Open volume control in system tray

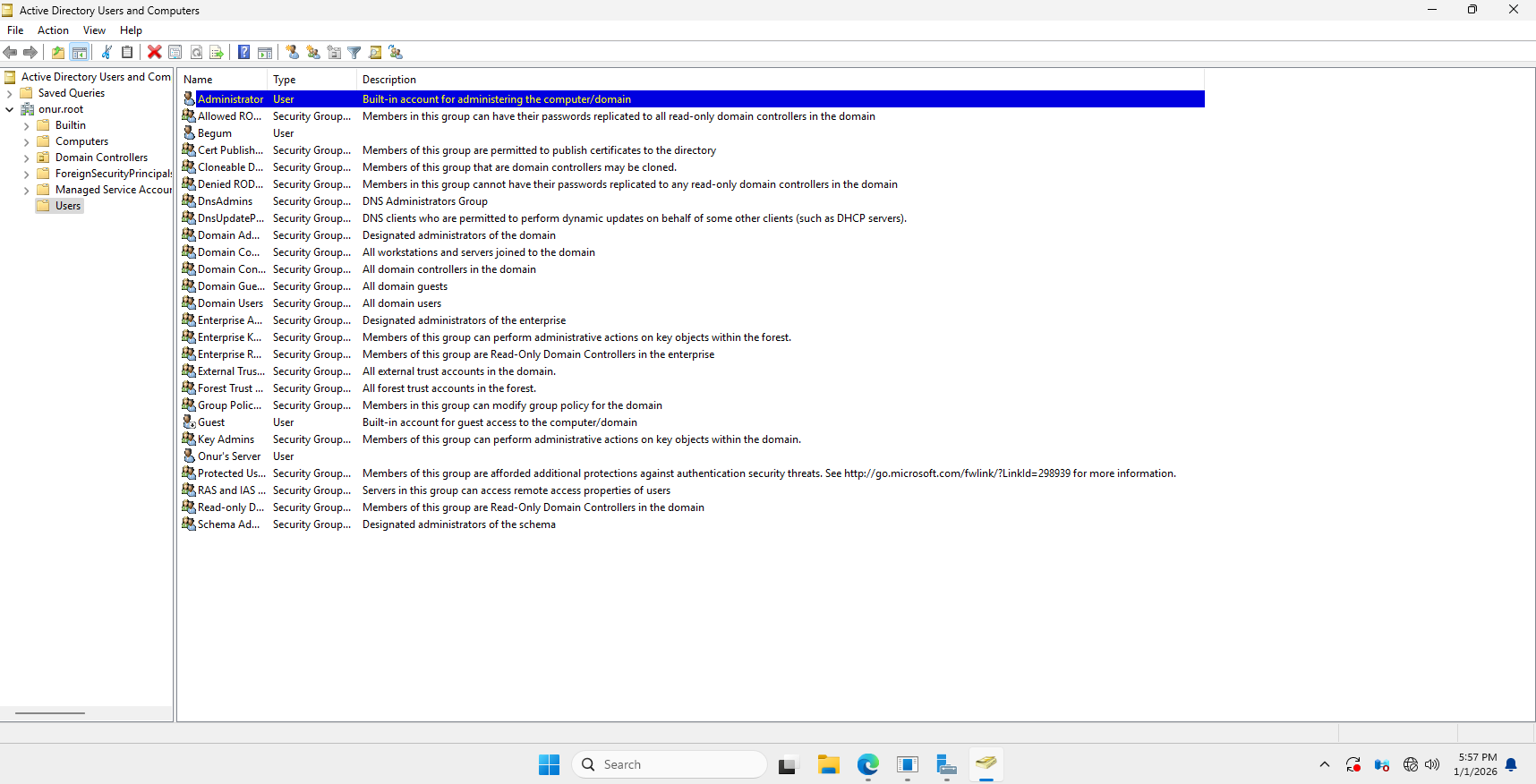pyautogui.click(x=1432, y=764)
